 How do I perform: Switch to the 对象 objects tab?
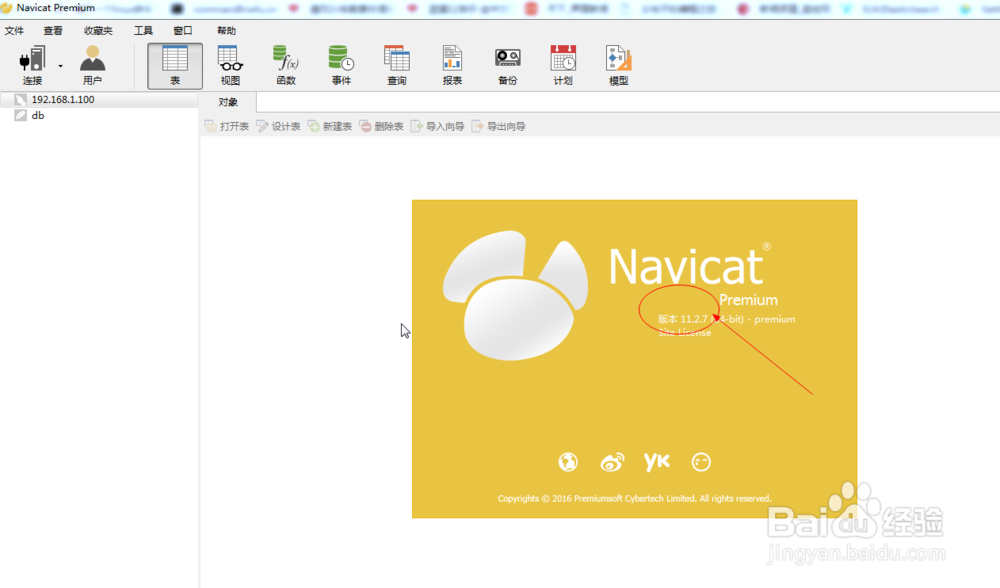228,102
